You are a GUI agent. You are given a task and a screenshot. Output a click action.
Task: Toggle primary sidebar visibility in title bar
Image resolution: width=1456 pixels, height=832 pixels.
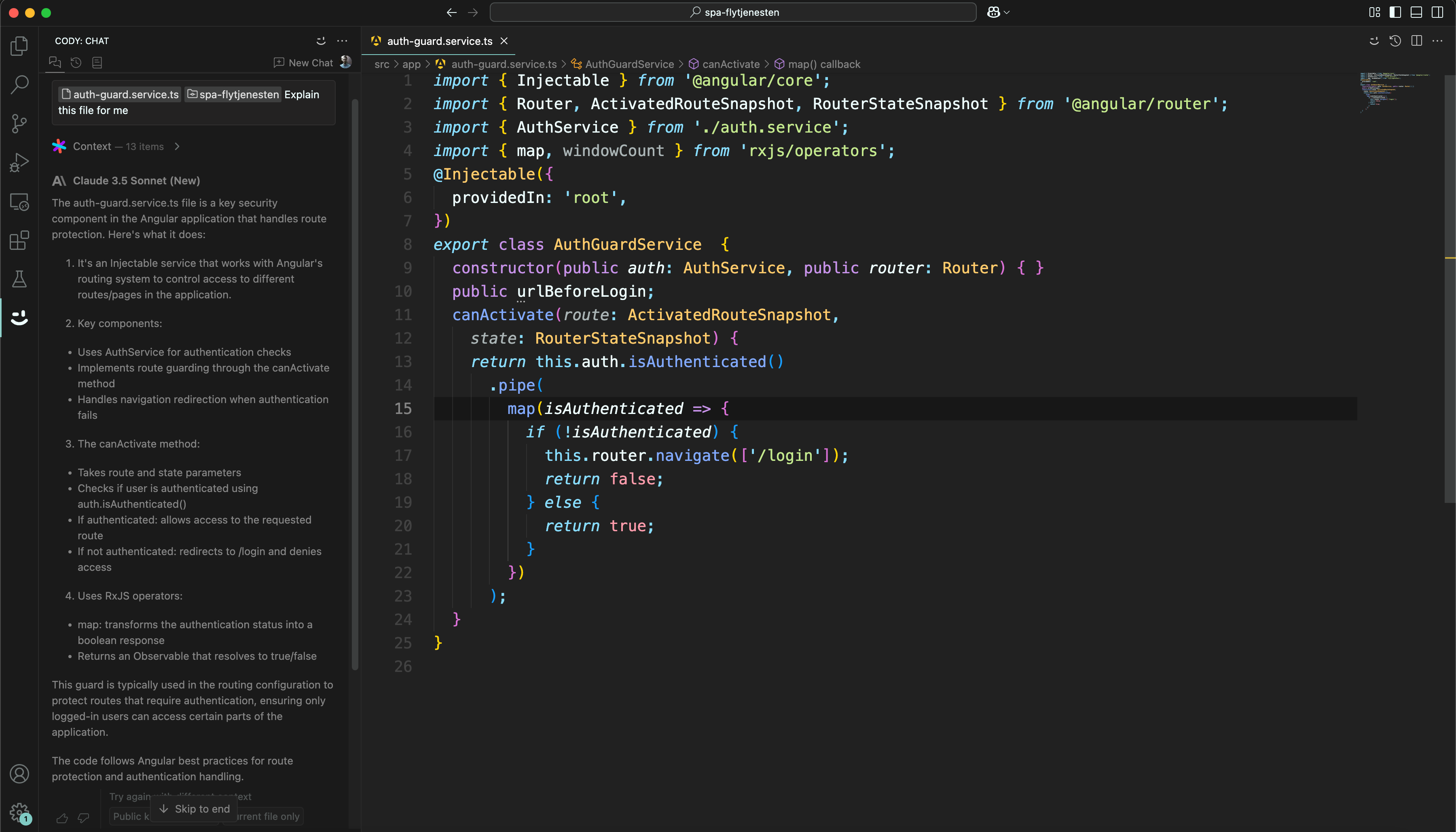pyautogui.click(x=1395, y=12)
